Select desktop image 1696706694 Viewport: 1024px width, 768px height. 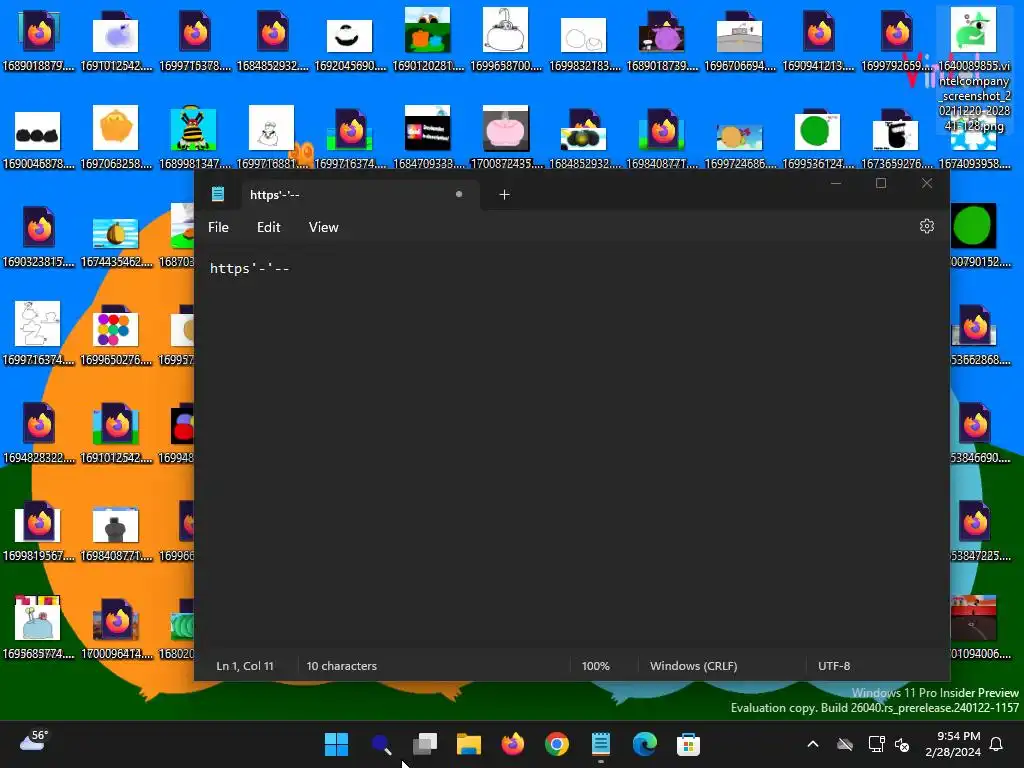pos(740,40)
